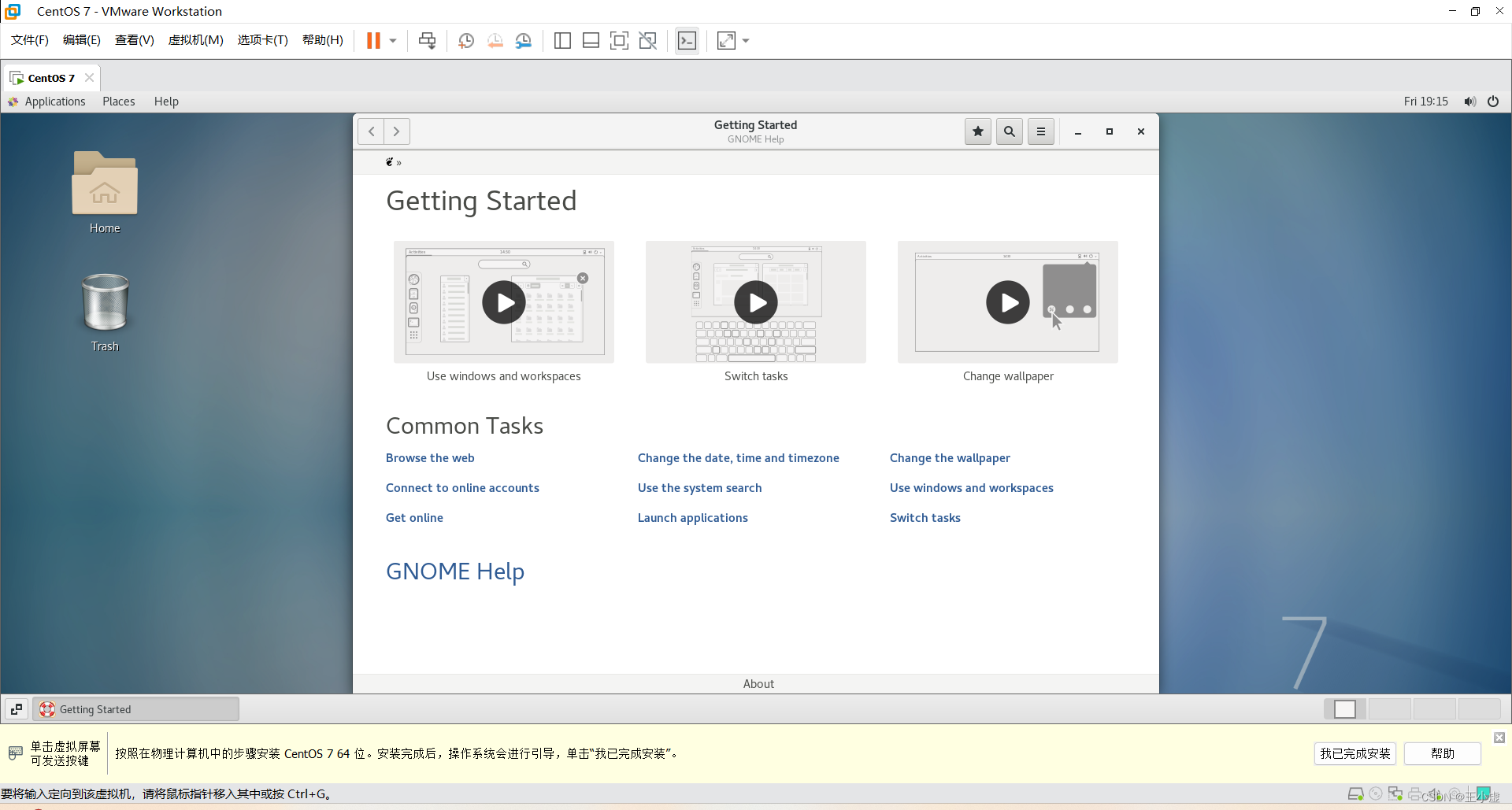Open the volume control in the GNOME panel
The width and height of the screenshot is (1512, 810).
coord(1469,102)
